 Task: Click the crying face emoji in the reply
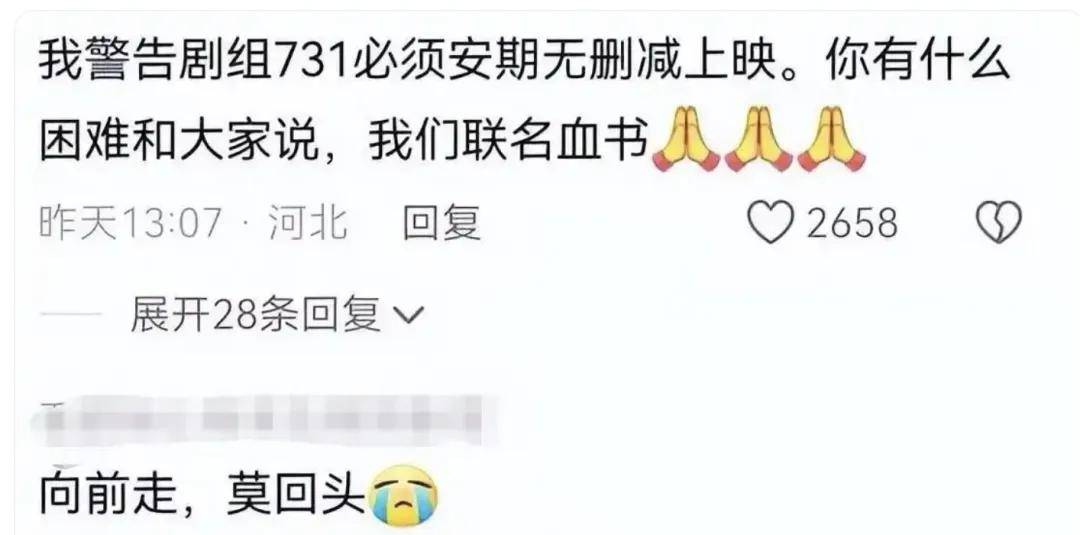pos(403,496)
